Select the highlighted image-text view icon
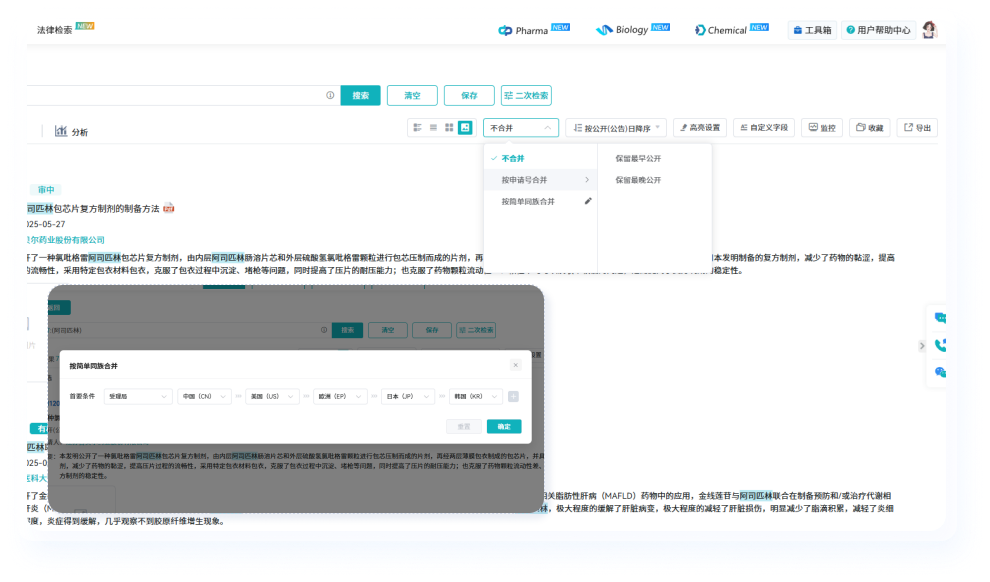The height and width of the screenshot is (582, 990). pos(465,128)
